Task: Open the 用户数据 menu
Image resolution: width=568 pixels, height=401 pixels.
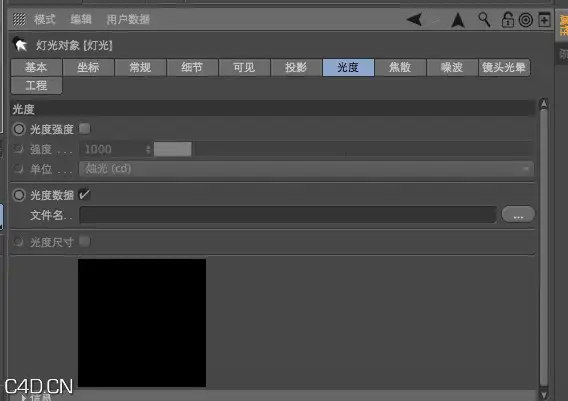Action: pos(128,19)
